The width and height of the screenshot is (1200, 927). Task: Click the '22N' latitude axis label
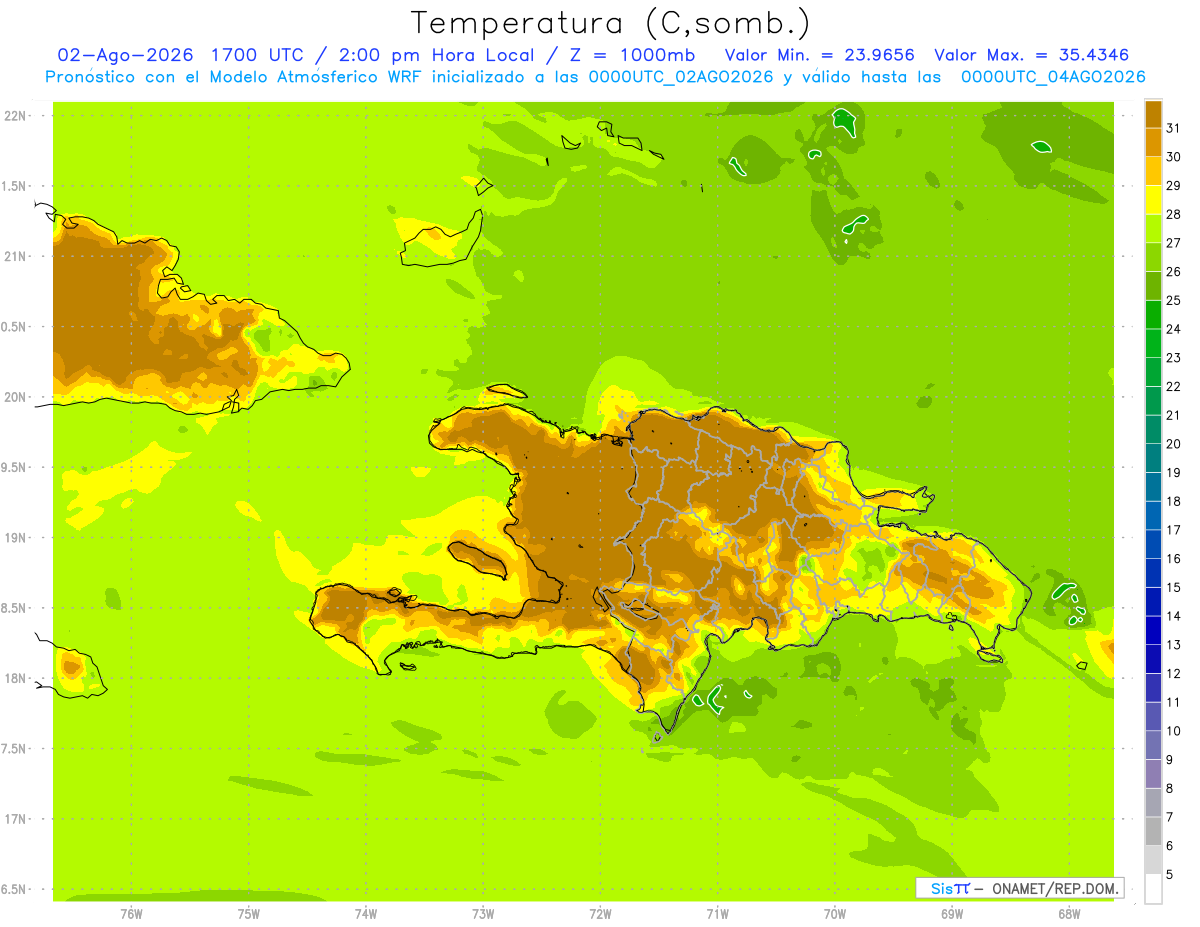point(15,116)
